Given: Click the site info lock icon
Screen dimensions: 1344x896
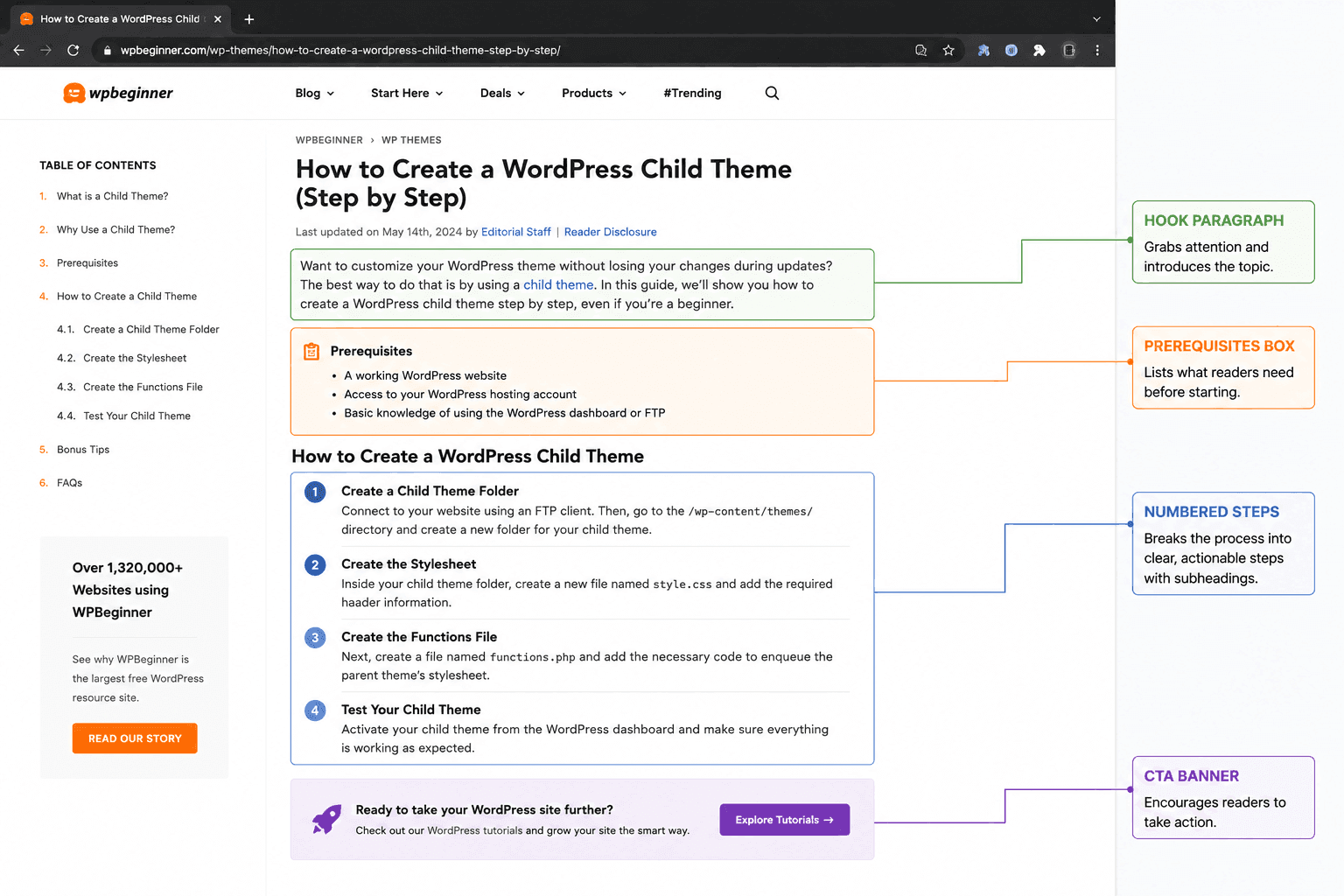Looking at the screenshot, I should [x=108, y=51].
